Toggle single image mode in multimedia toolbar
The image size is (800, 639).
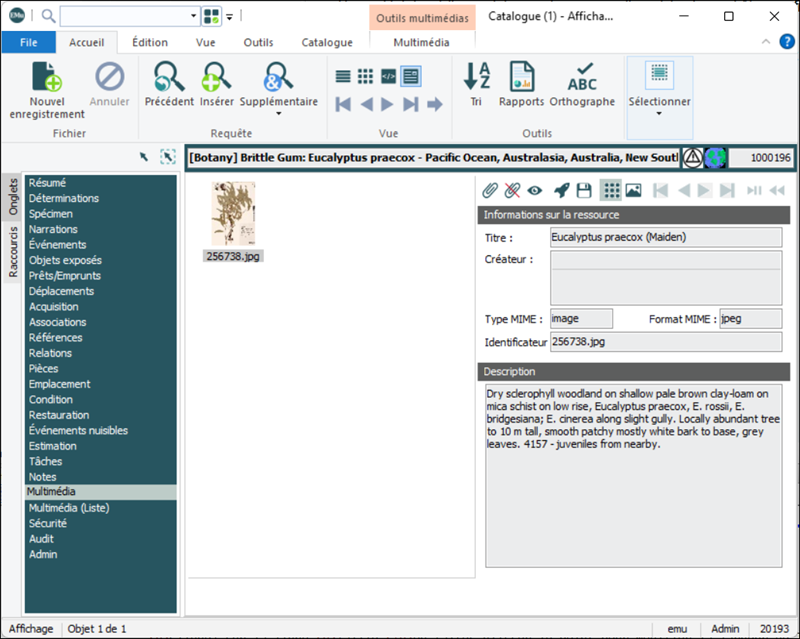pyautogui.click(x=634, y=191)
